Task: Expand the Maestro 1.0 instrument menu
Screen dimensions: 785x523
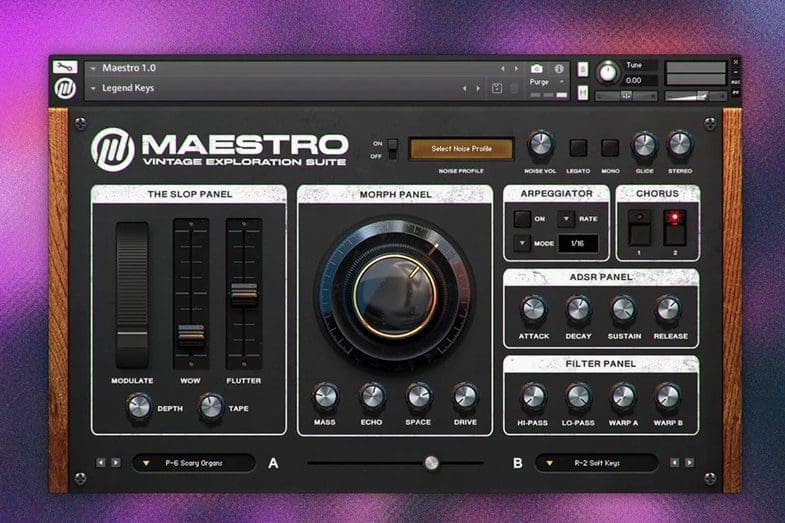Action: (x=93, y=69)
